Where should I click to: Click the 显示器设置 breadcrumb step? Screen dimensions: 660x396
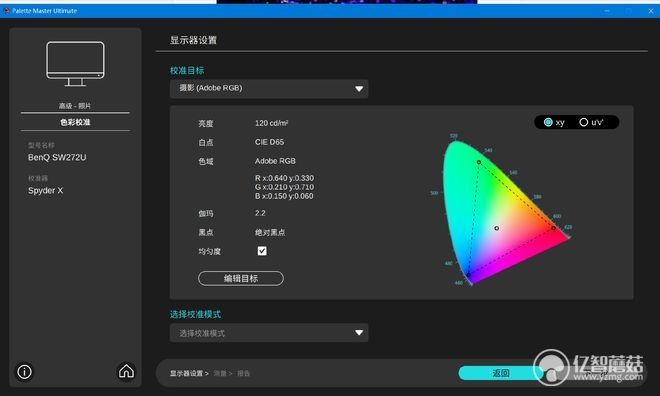[186, 373]
